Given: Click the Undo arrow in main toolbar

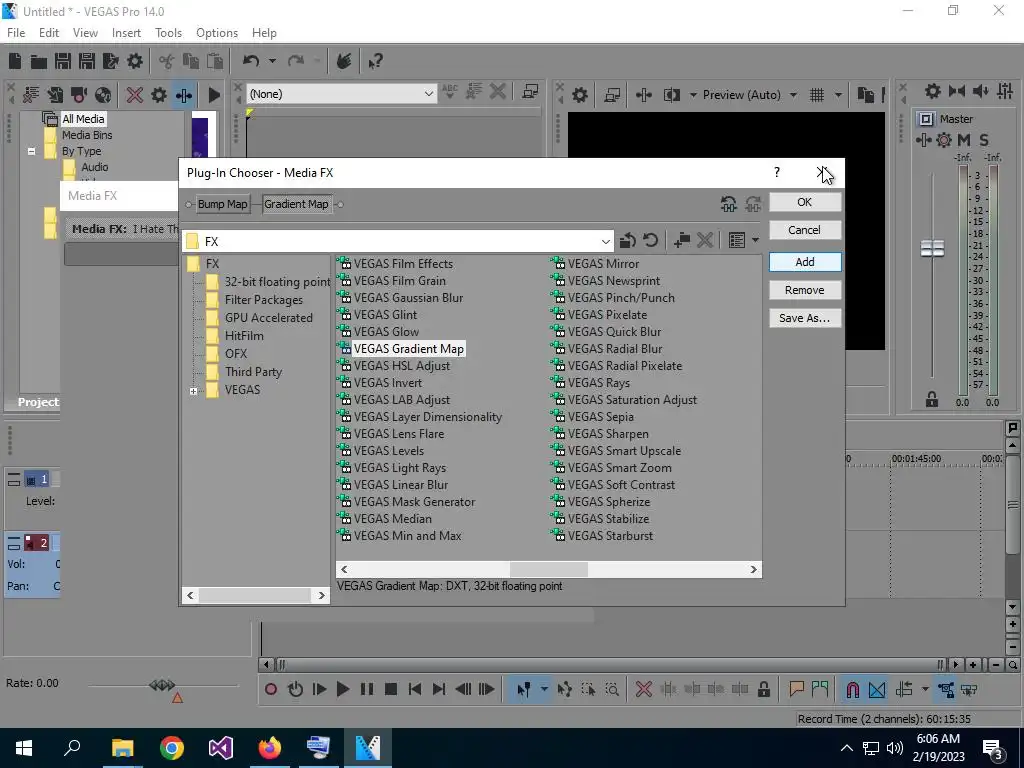Looking at the screenshot, I should click(x=251, y=61).
